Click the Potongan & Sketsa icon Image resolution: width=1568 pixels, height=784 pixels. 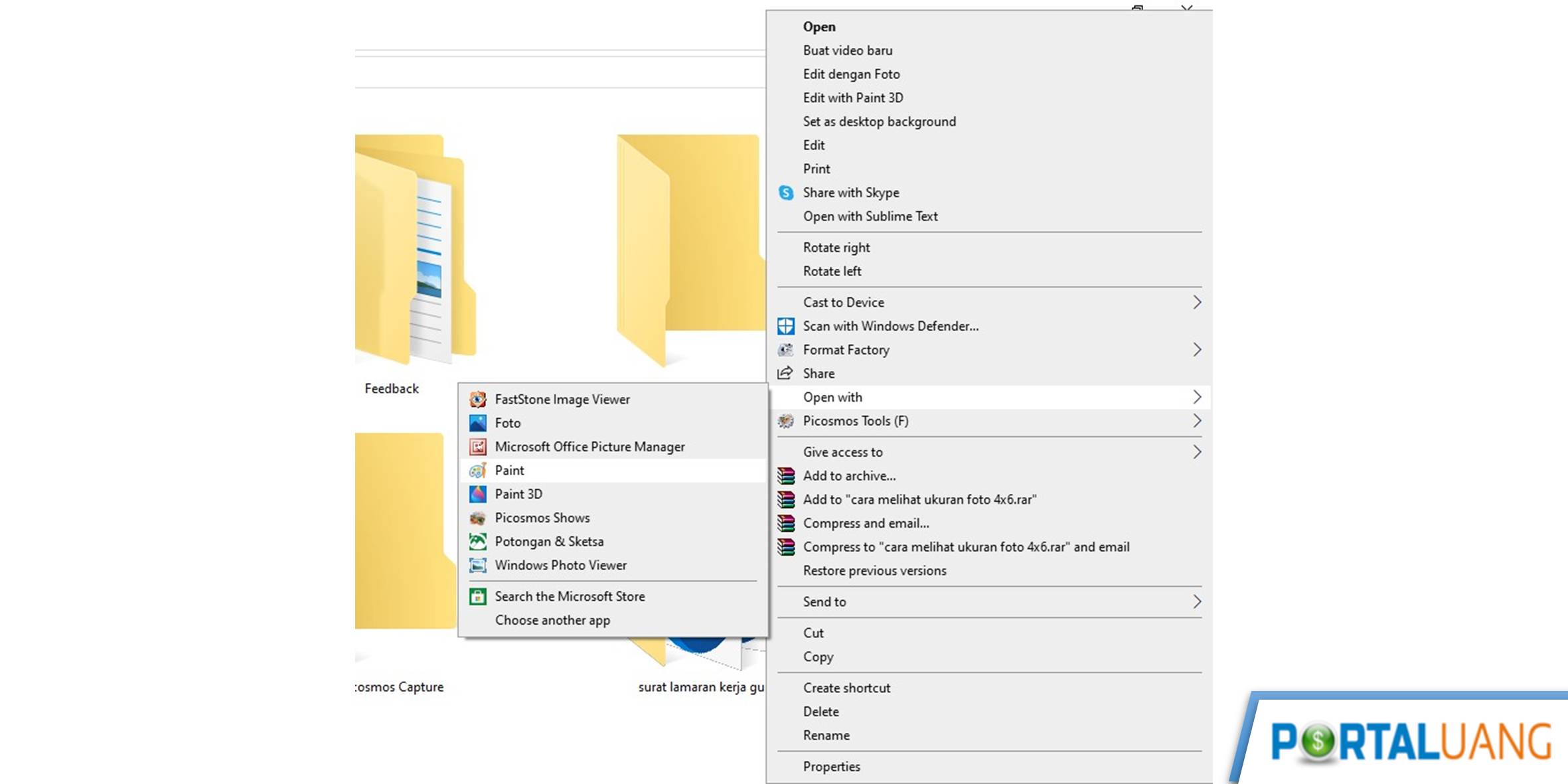tap(478, 542)
